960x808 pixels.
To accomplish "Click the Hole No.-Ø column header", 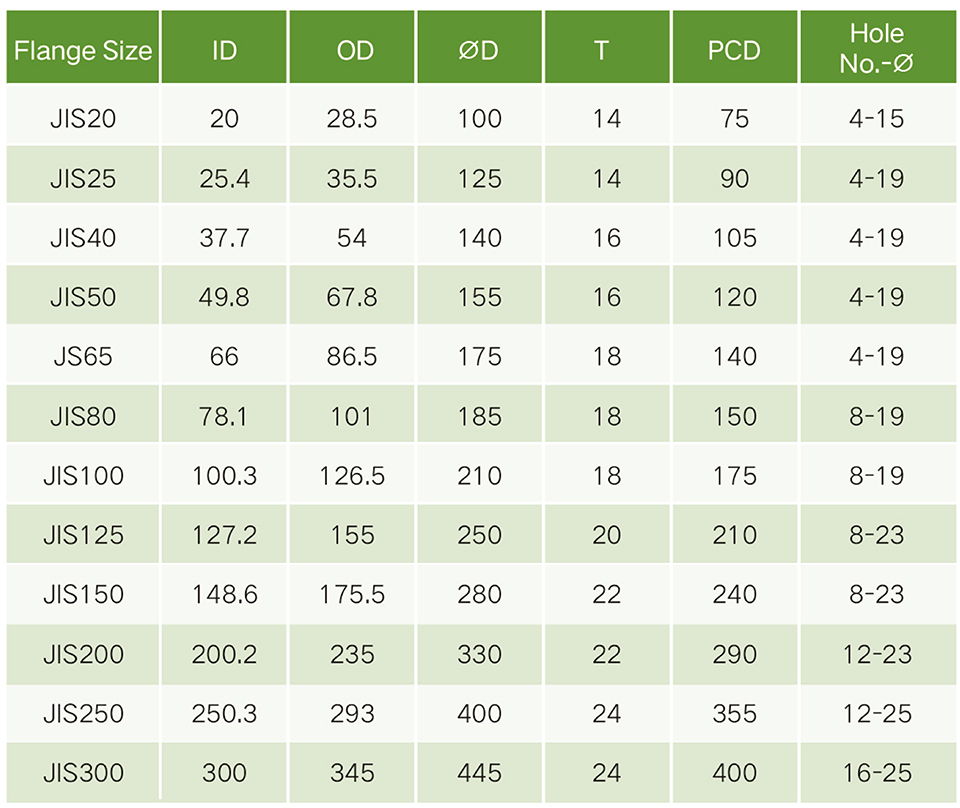I will coord(877,49).
